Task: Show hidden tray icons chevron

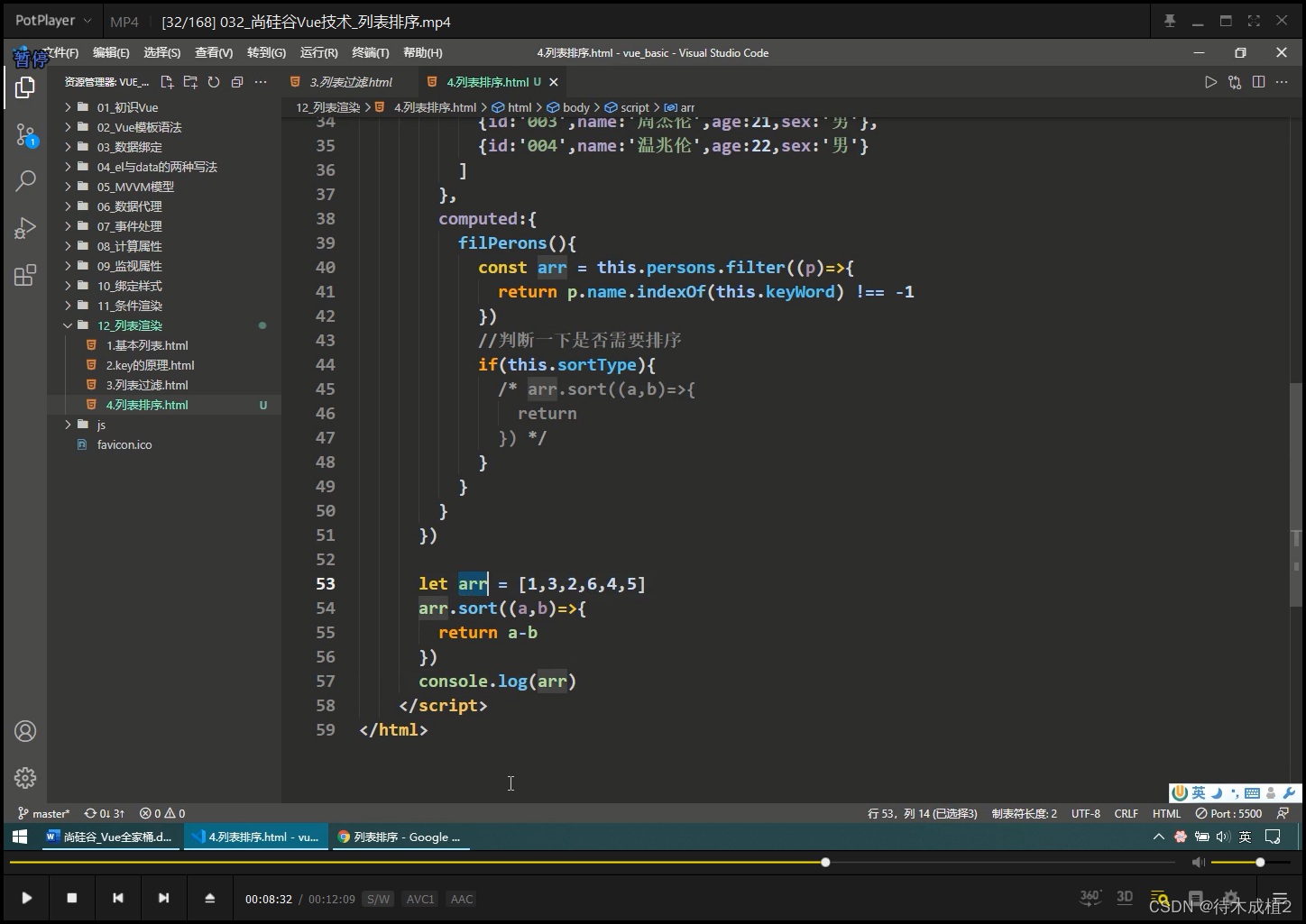Action: pyautogui.click(x=1159, y=837)
